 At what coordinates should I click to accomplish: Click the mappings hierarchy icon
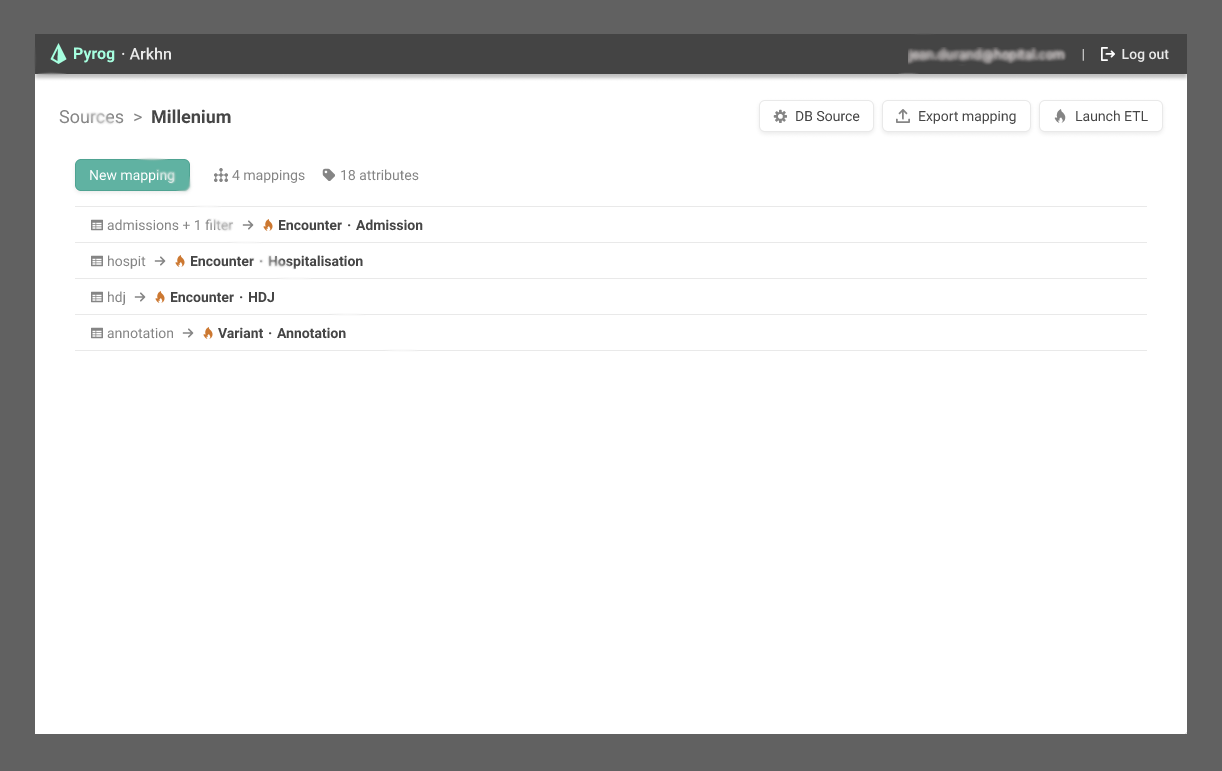click(x=221, y=175)
